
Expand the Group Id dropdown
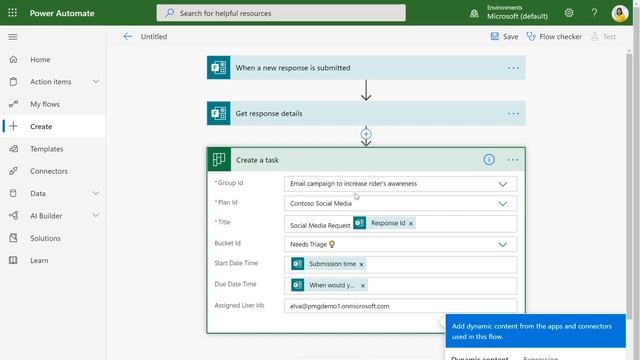coord(502,184)
